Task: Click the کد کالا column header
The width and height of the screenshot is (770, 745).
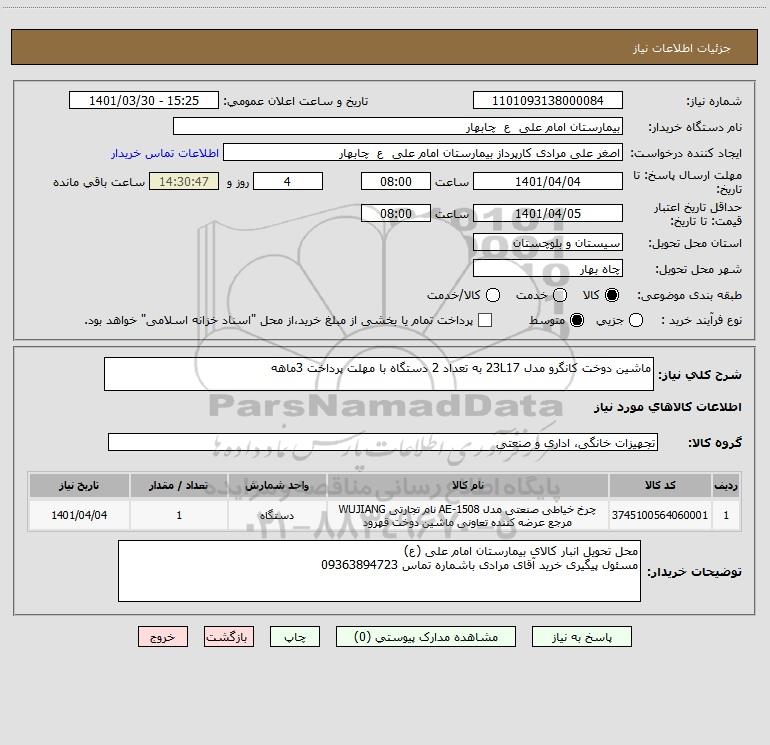Action: [x=660, y=485]
